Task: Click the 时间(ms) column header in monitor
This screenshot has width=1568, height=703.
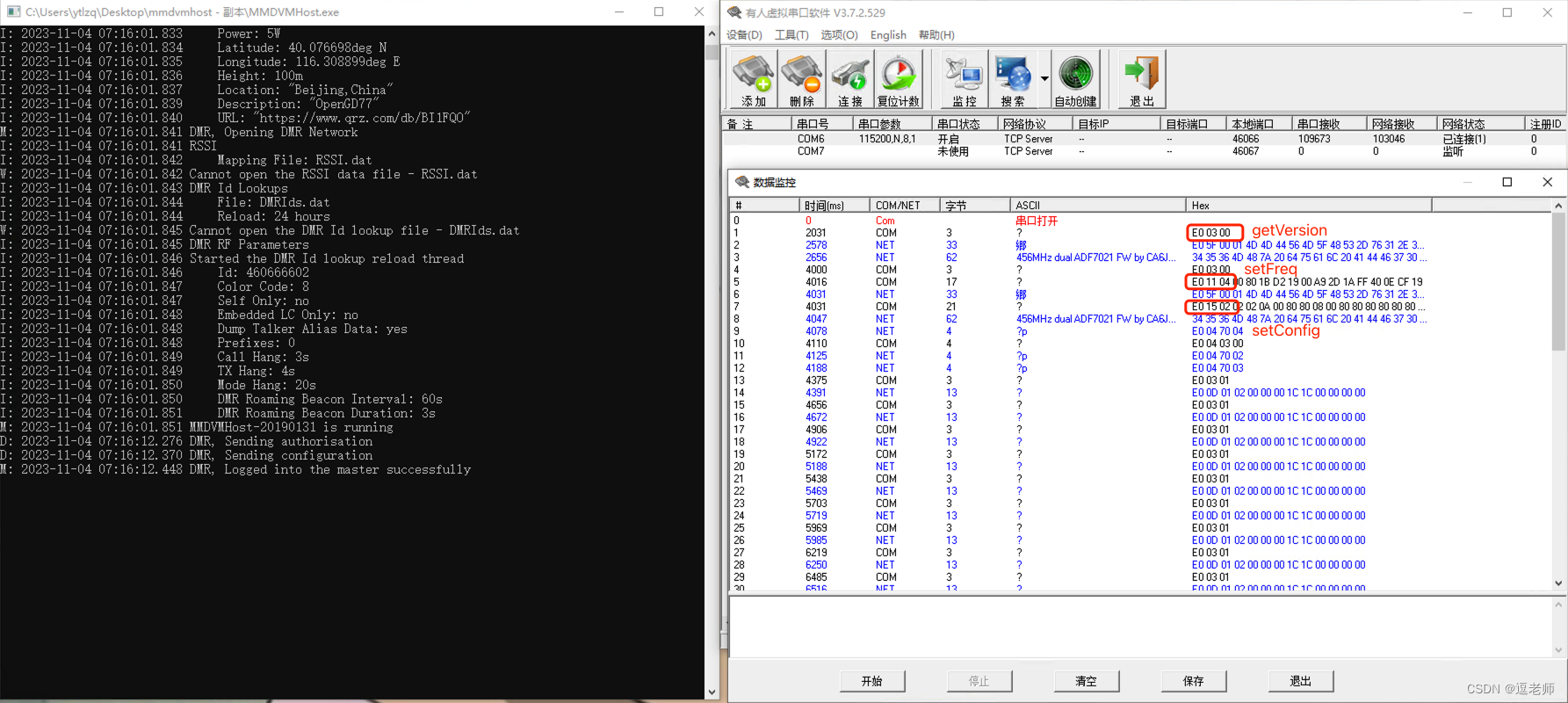Action: click(x=835, y=206)
